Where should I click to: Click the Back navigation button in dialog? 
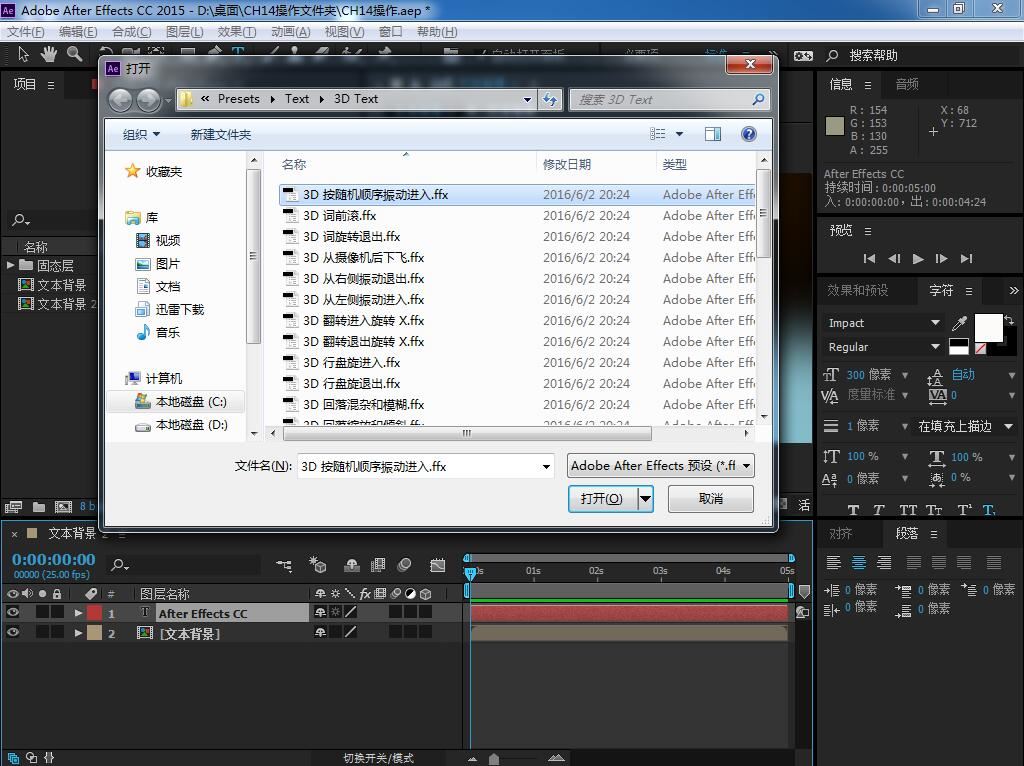click(x=121, y=100)
